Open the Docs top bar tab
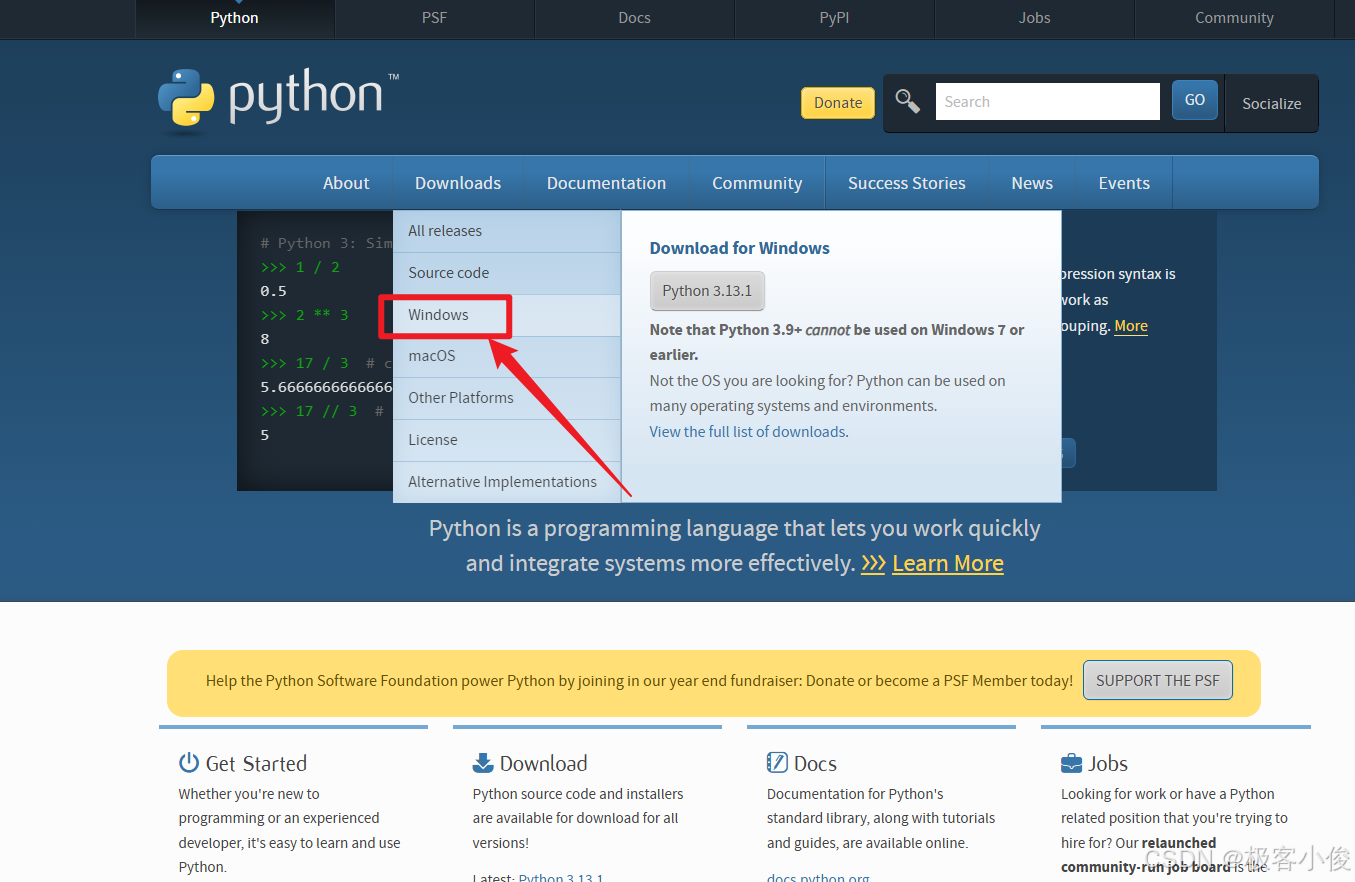1355x882 pixels. coord(635,18)
